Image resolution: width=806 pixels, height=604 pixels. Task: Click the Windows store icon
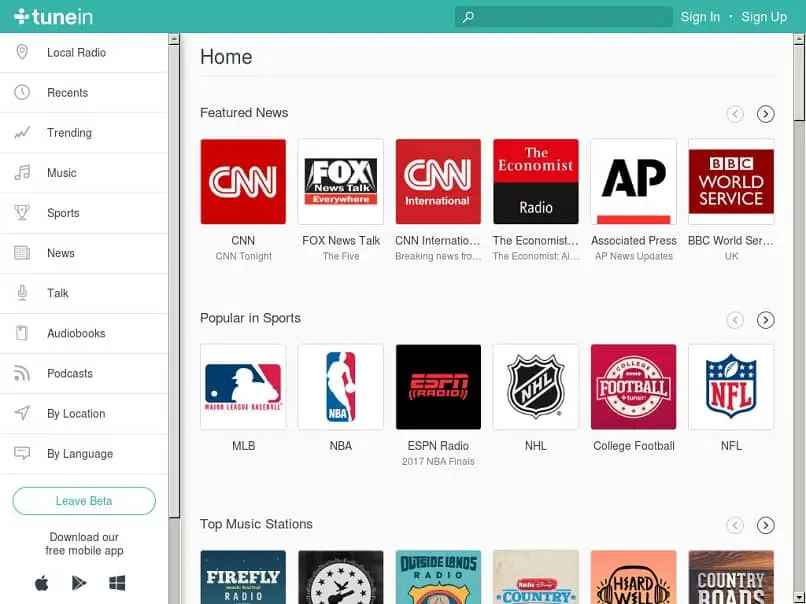point(117,583)
